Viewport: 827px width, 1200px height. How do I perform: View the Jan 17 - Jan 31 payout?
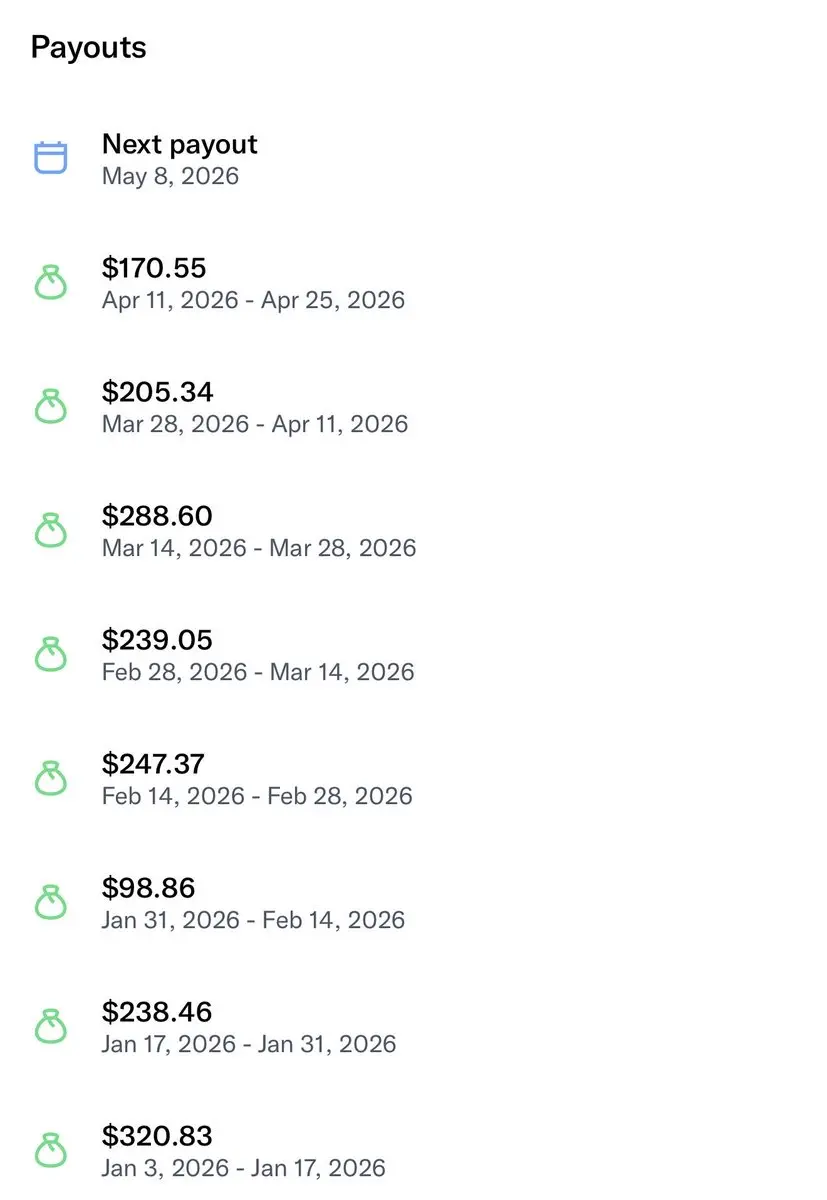point(249,1044)
